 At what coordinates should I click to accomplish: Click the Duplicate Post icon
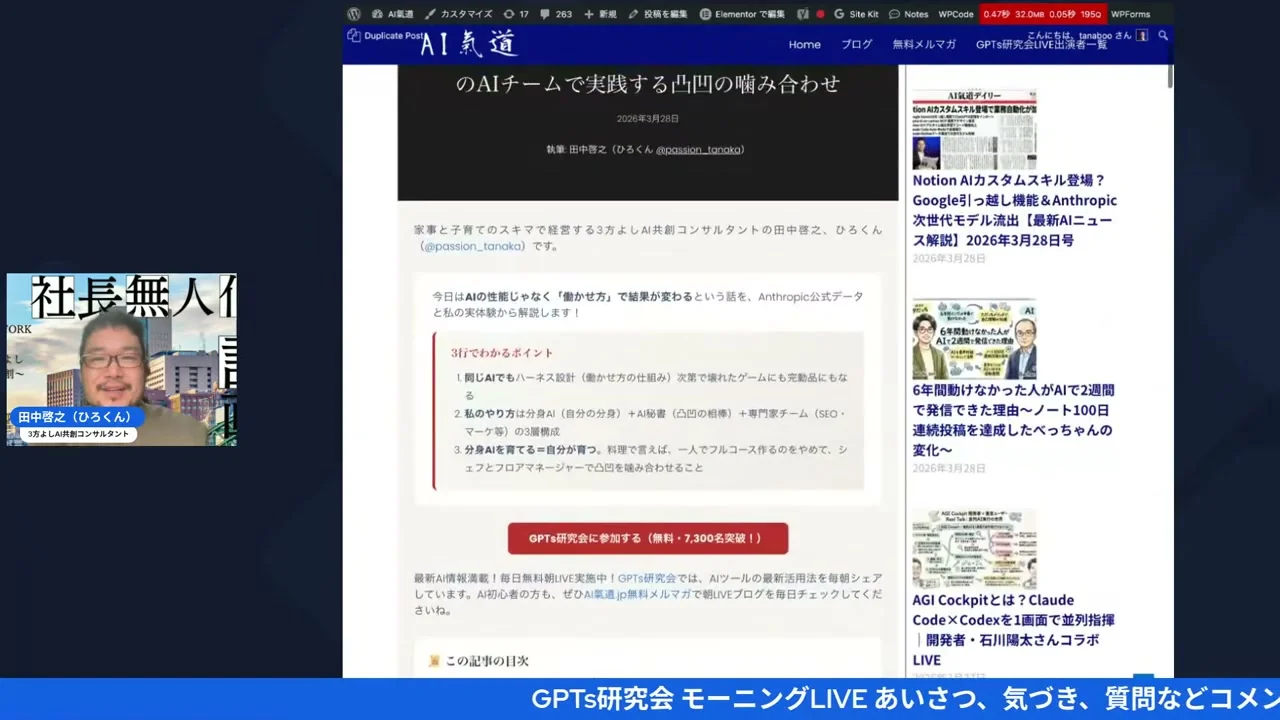(353, 35)
